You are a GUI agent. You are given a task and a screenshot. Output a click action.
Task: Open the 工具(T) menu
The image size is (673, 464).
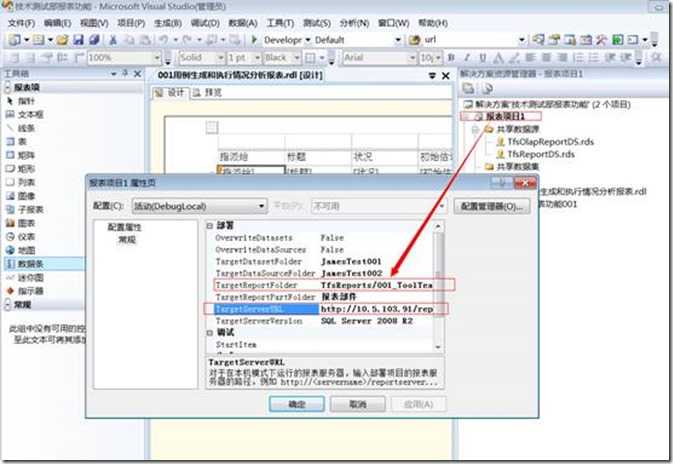click(x=280, y=23)
